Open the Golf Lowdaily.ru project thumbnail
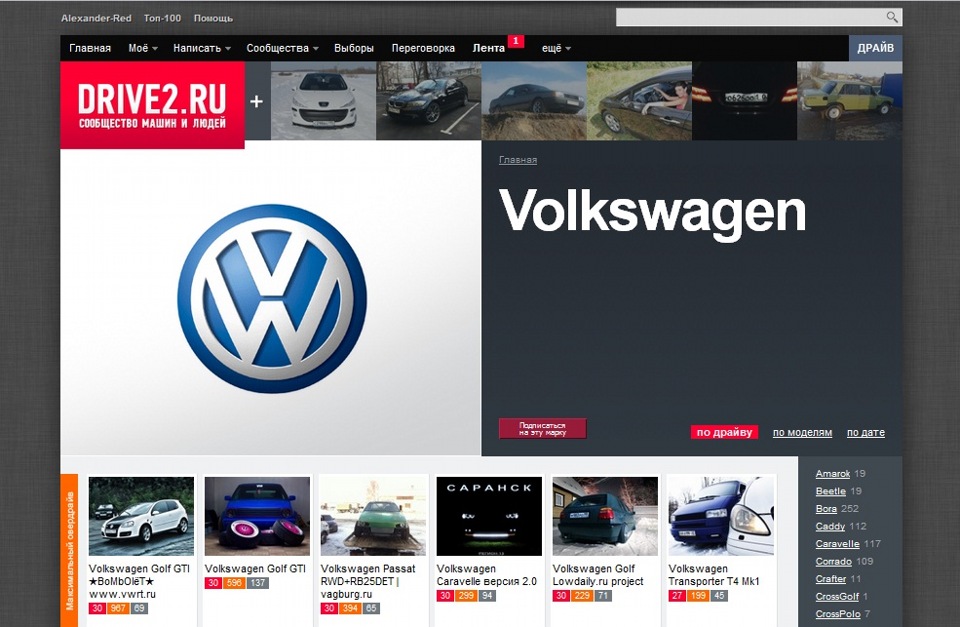960x627 pixels. [606, 516]
